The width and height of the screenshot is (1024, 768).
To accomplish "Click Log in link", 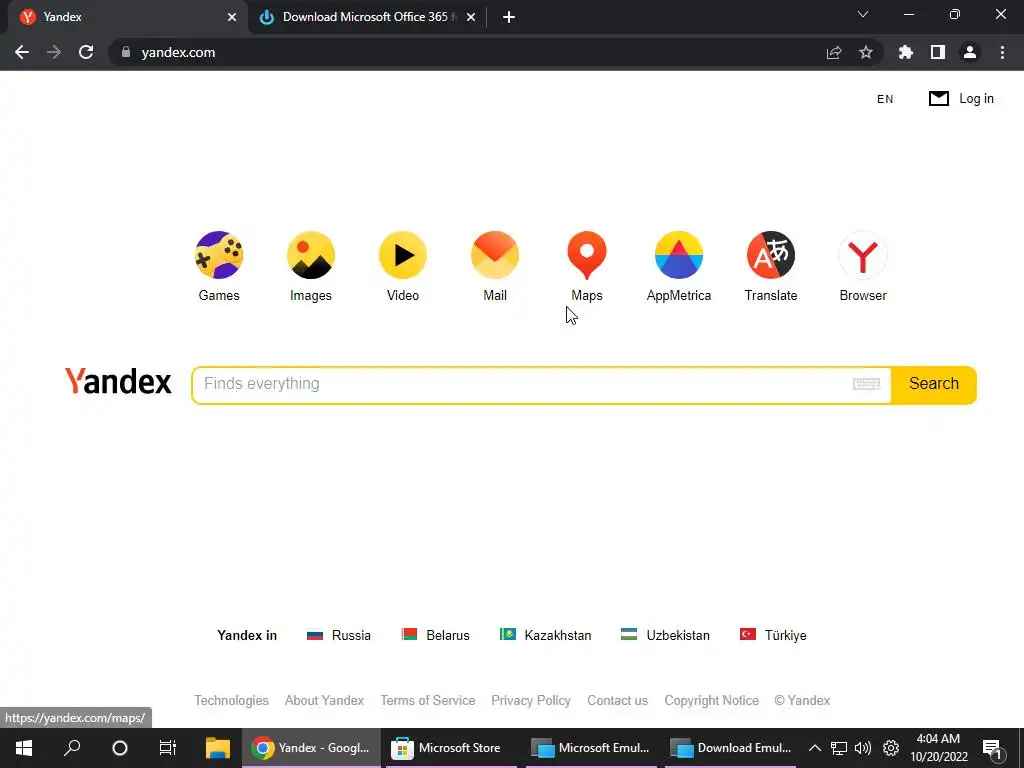I will 976,99.
